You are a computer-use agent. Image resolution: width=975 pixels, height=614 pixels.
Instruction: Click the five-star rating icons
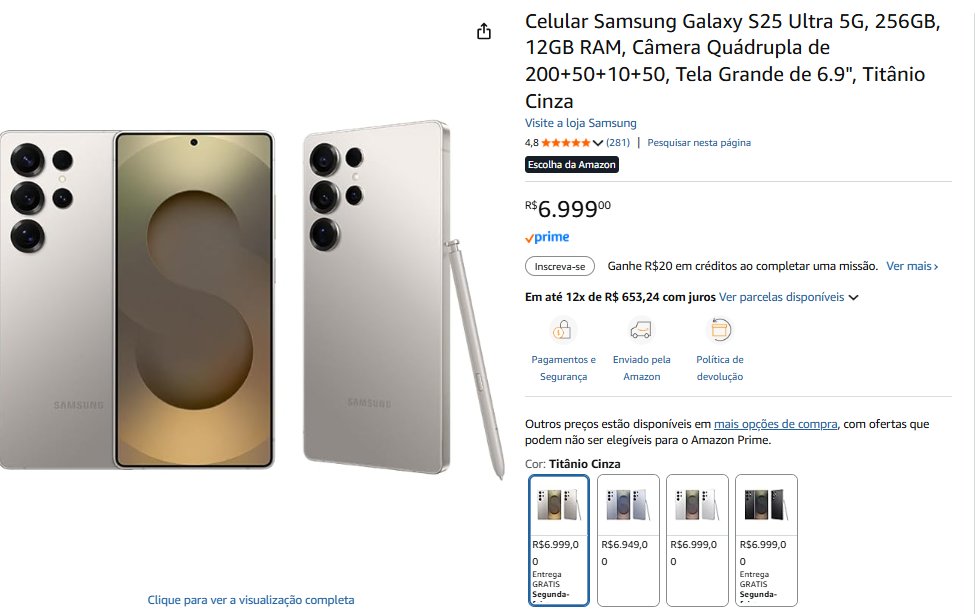566,143
